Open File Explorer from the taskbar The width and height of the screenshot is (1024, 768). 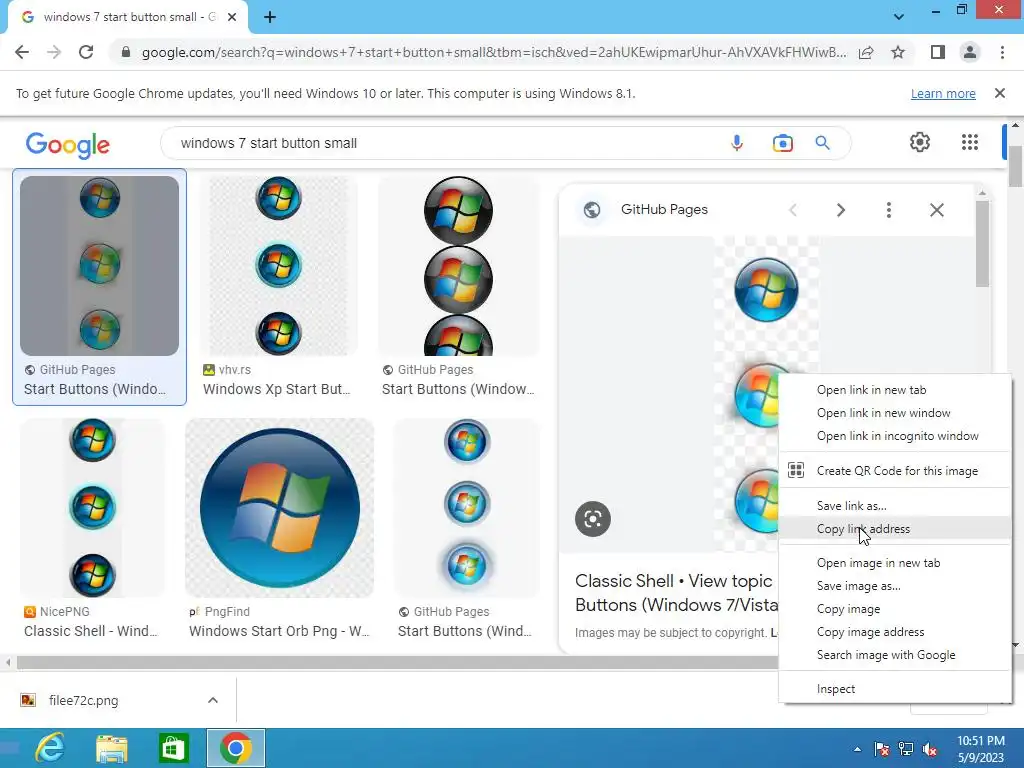point(112,748)
